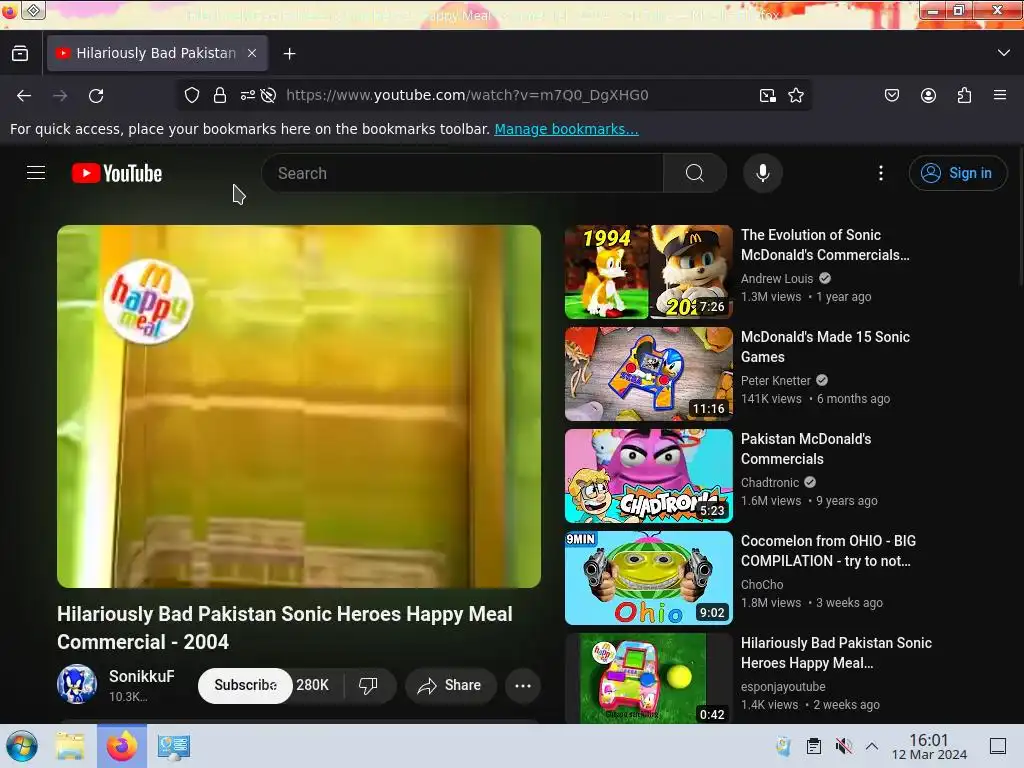1024x768 pixels.
Task: Subscribe to SonikkuF
Action: 245,685
